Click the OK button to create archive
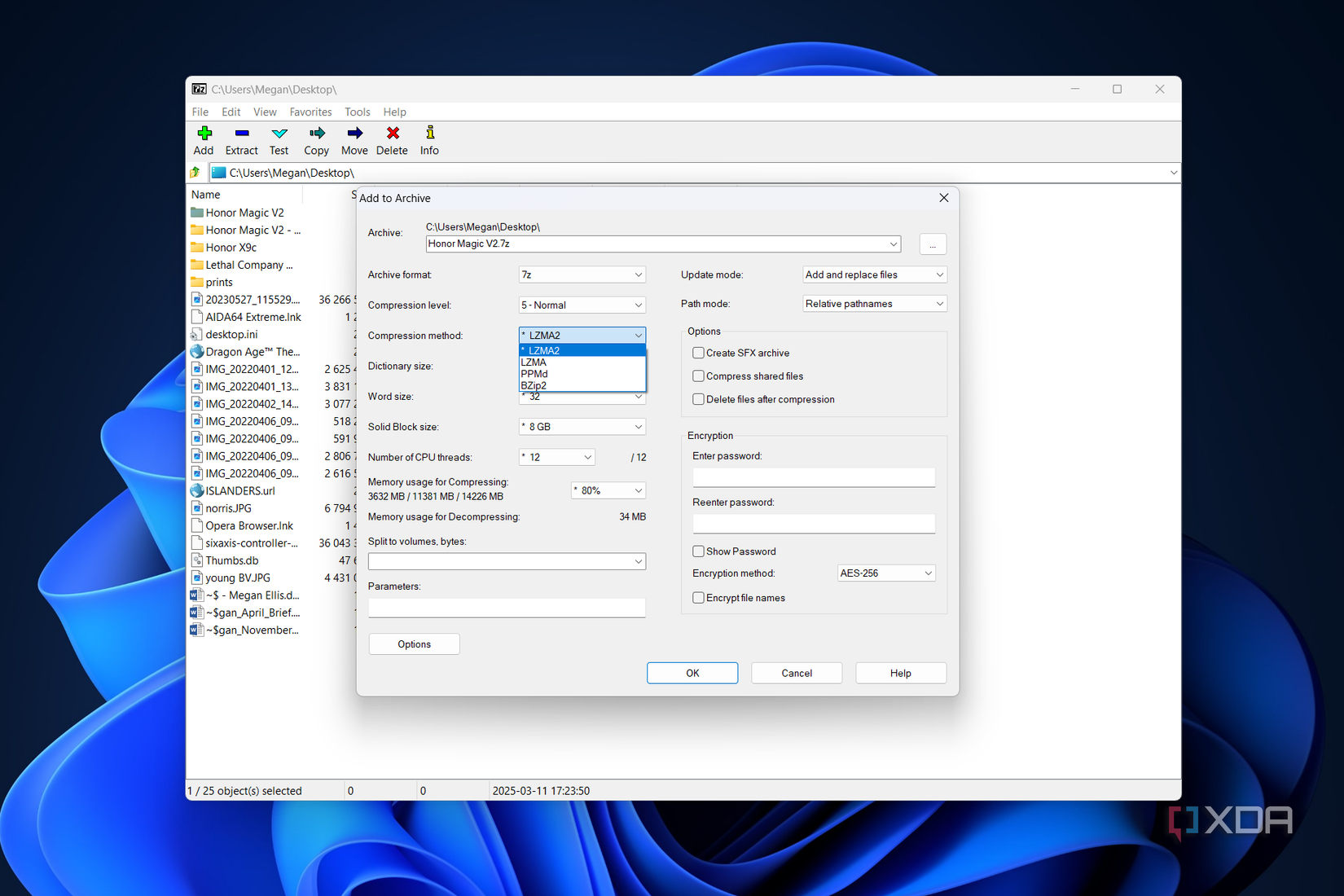The image size is (1344, 896). point(692,672)
